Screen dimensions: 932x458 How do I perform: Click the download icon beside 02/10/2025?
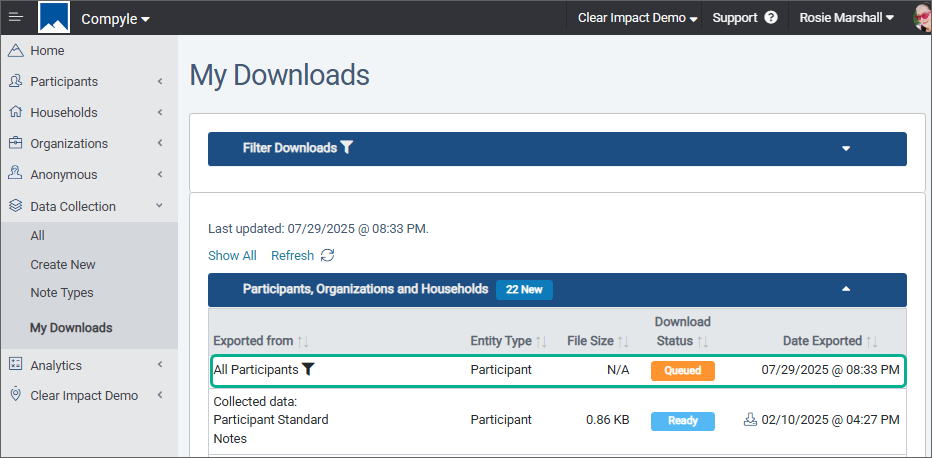pyautogui.click(x=750, y=420)
